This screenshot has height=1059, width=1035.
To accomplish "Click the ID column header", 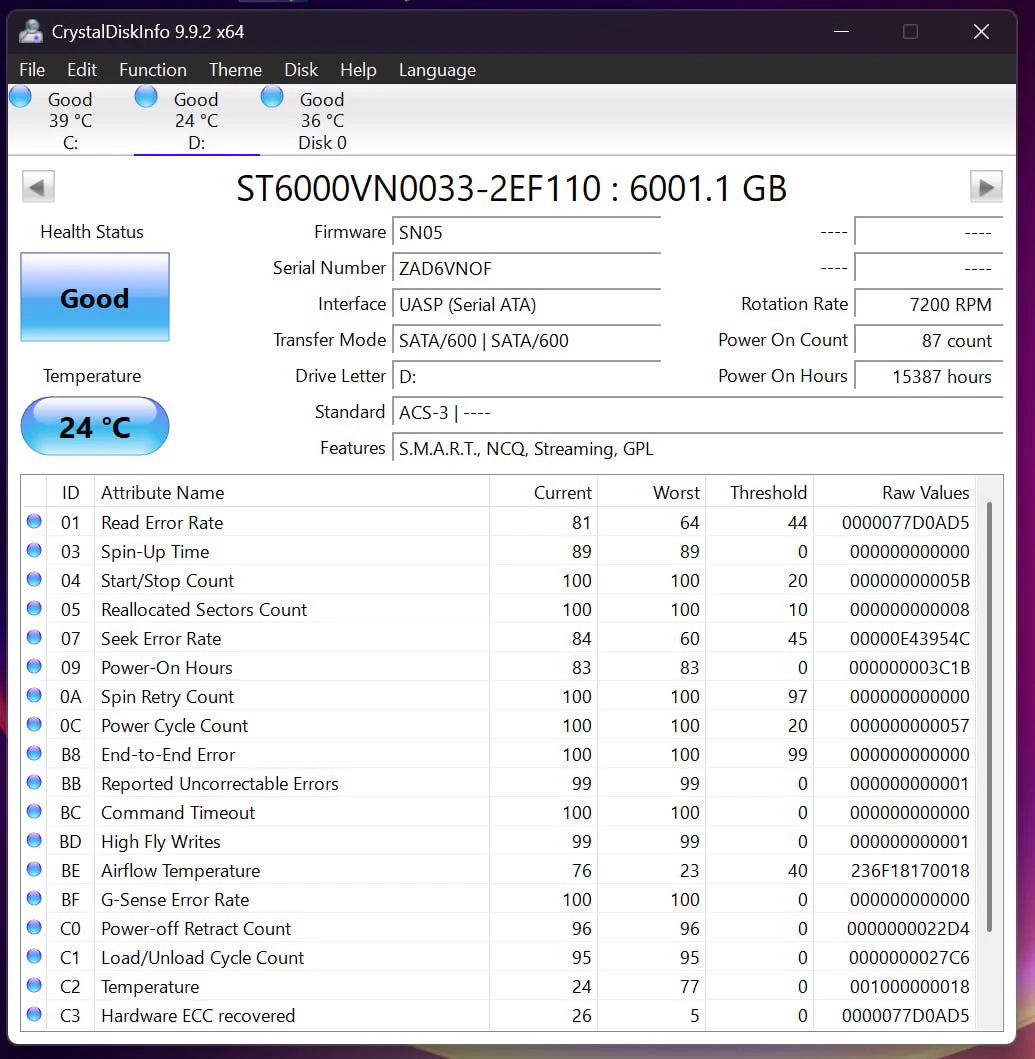I will pos(70,492).
